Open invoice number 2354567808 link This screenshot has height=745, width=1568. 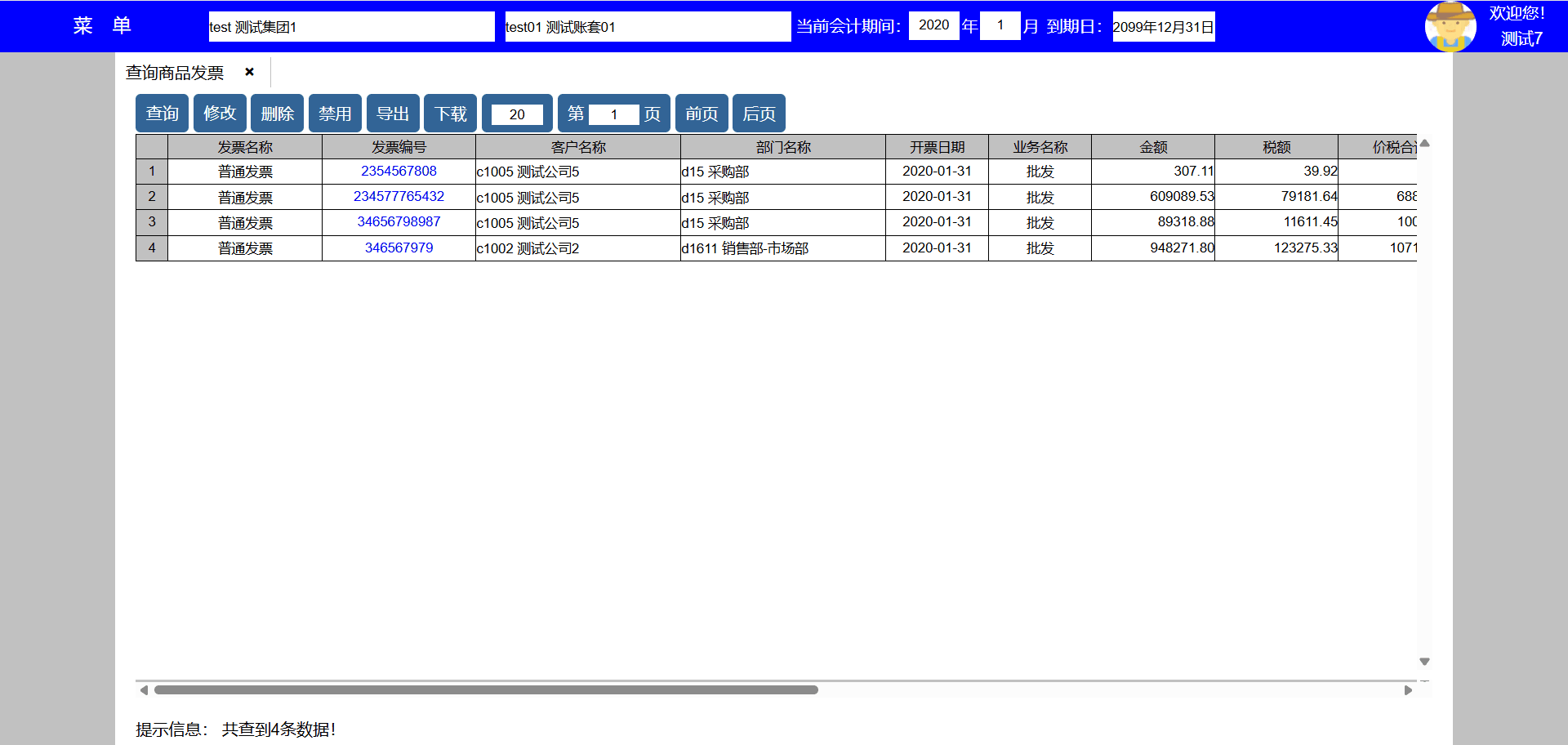coord(399,171)
